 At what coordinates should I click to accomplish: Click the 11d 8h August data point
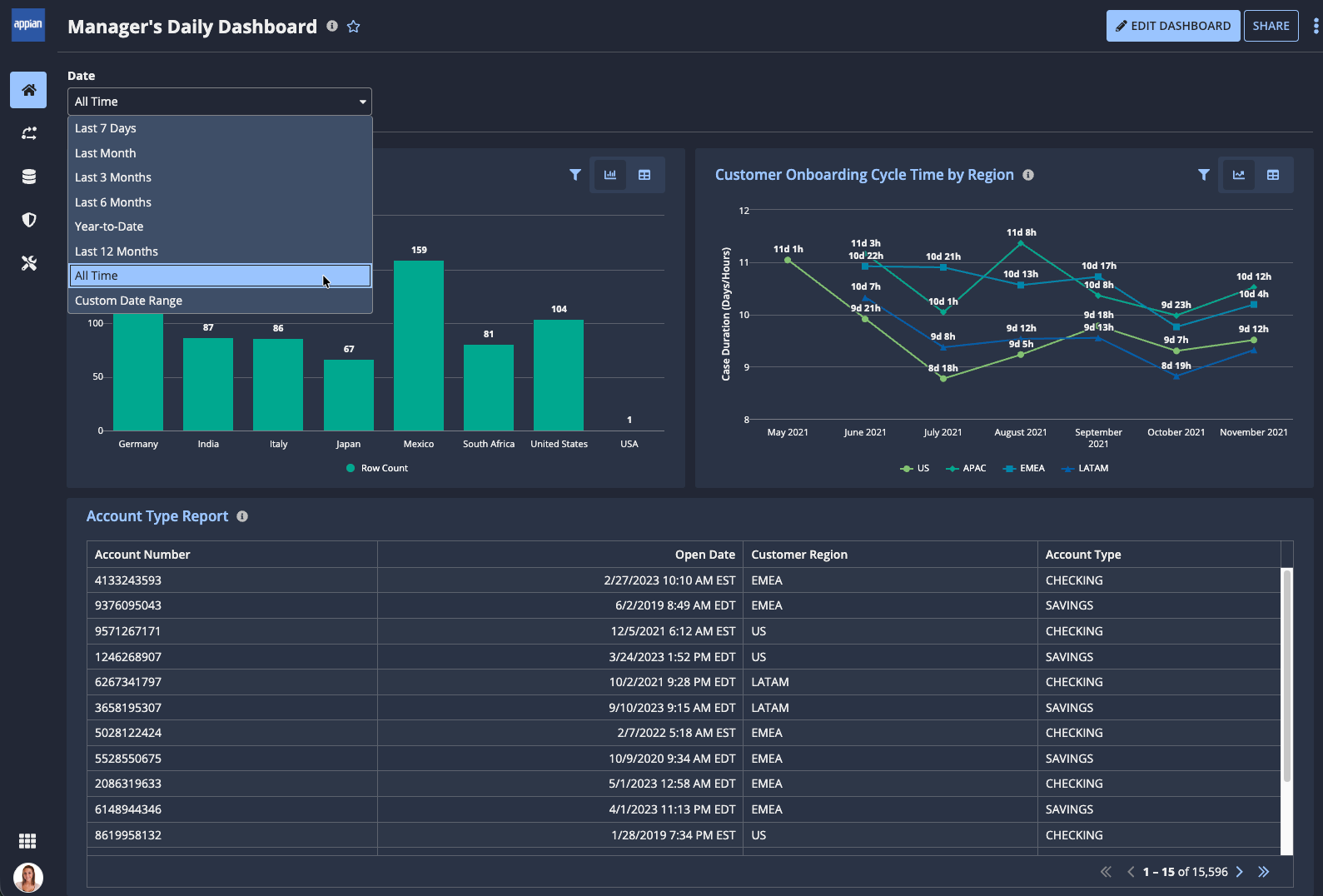[x=1021, y=242]
